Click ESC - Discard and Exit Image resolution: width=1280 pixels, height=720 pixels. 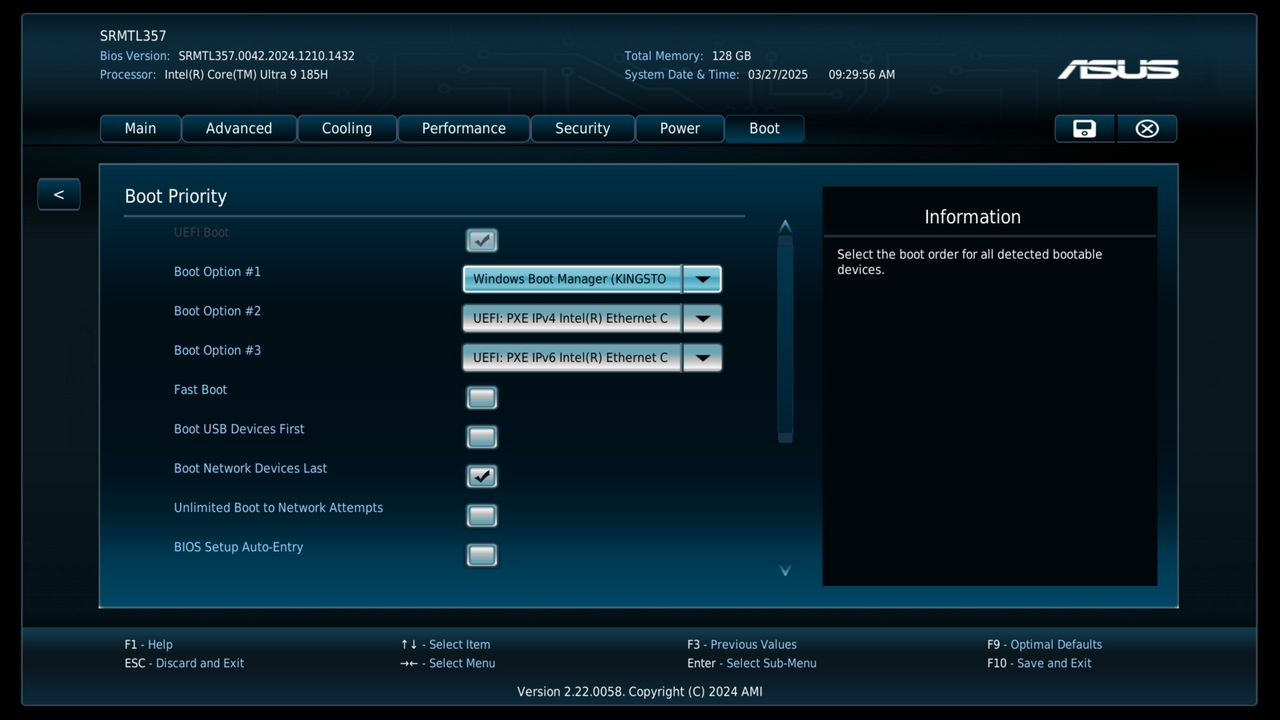coord(184,664)
